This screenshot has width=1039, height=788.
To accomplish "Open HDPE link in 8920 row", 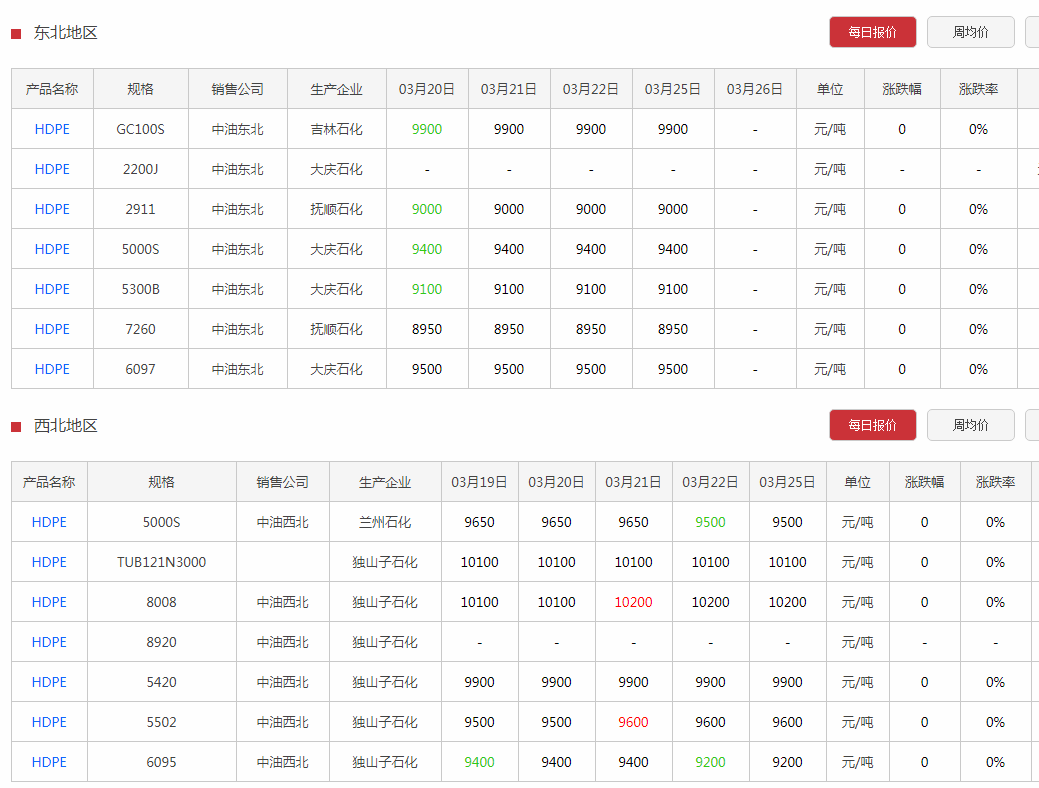I will pos(49,642).
